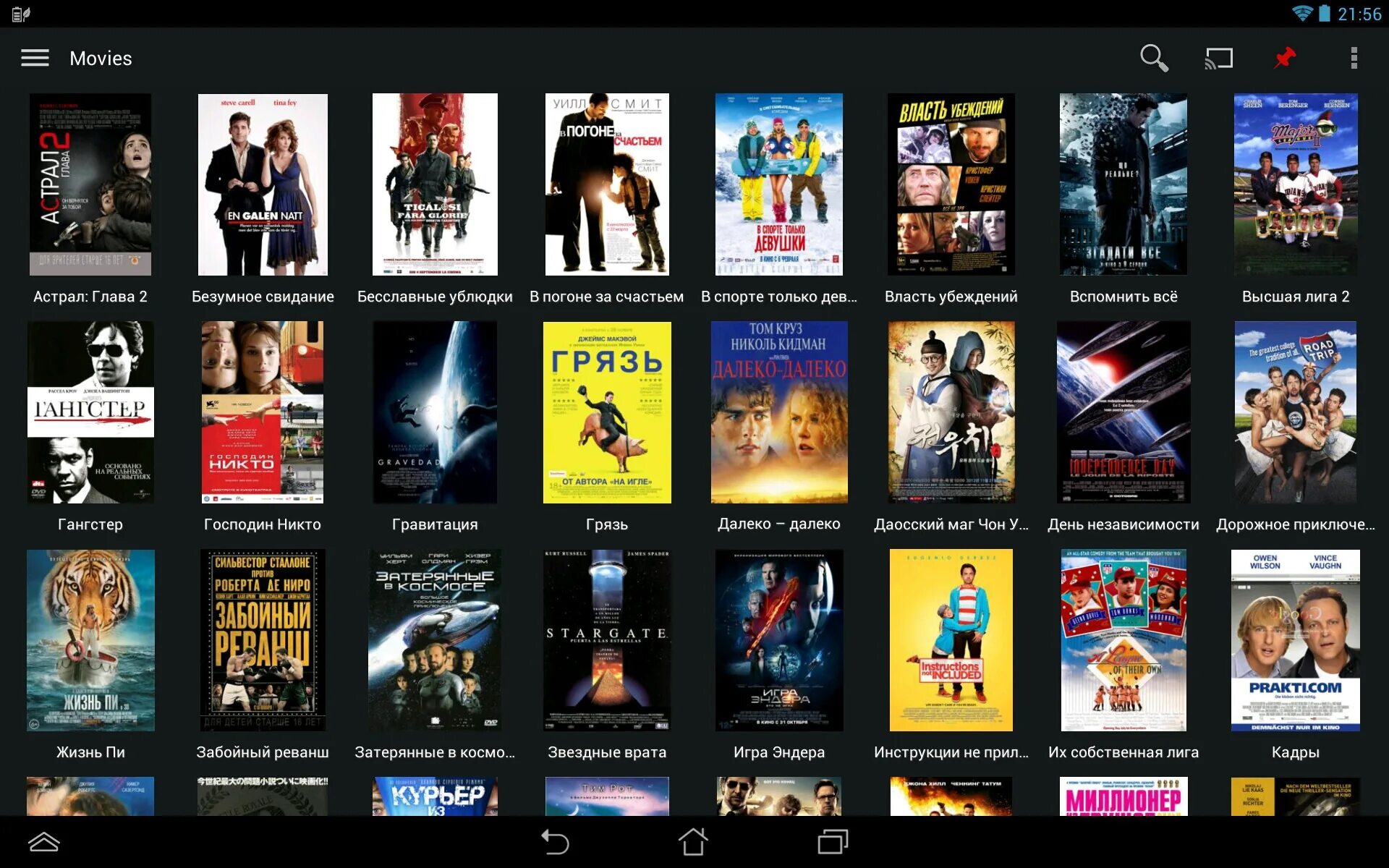Open the hamburger navigation menu
Viewport: 1389px width, 868px height.
tap(35, 58)
